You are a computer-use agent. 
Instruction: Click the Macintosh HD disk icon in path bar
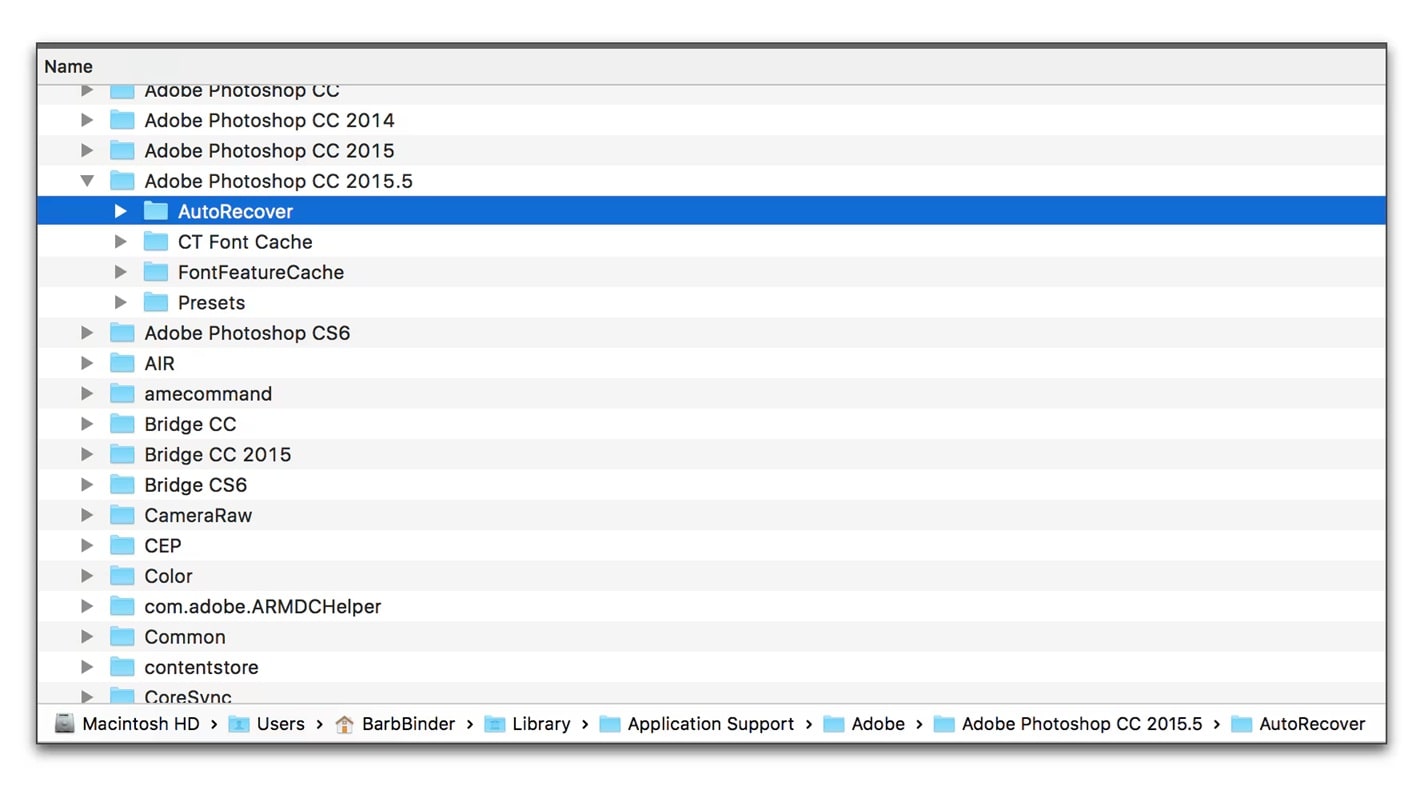pyautogui.click(x=64, y=723)
